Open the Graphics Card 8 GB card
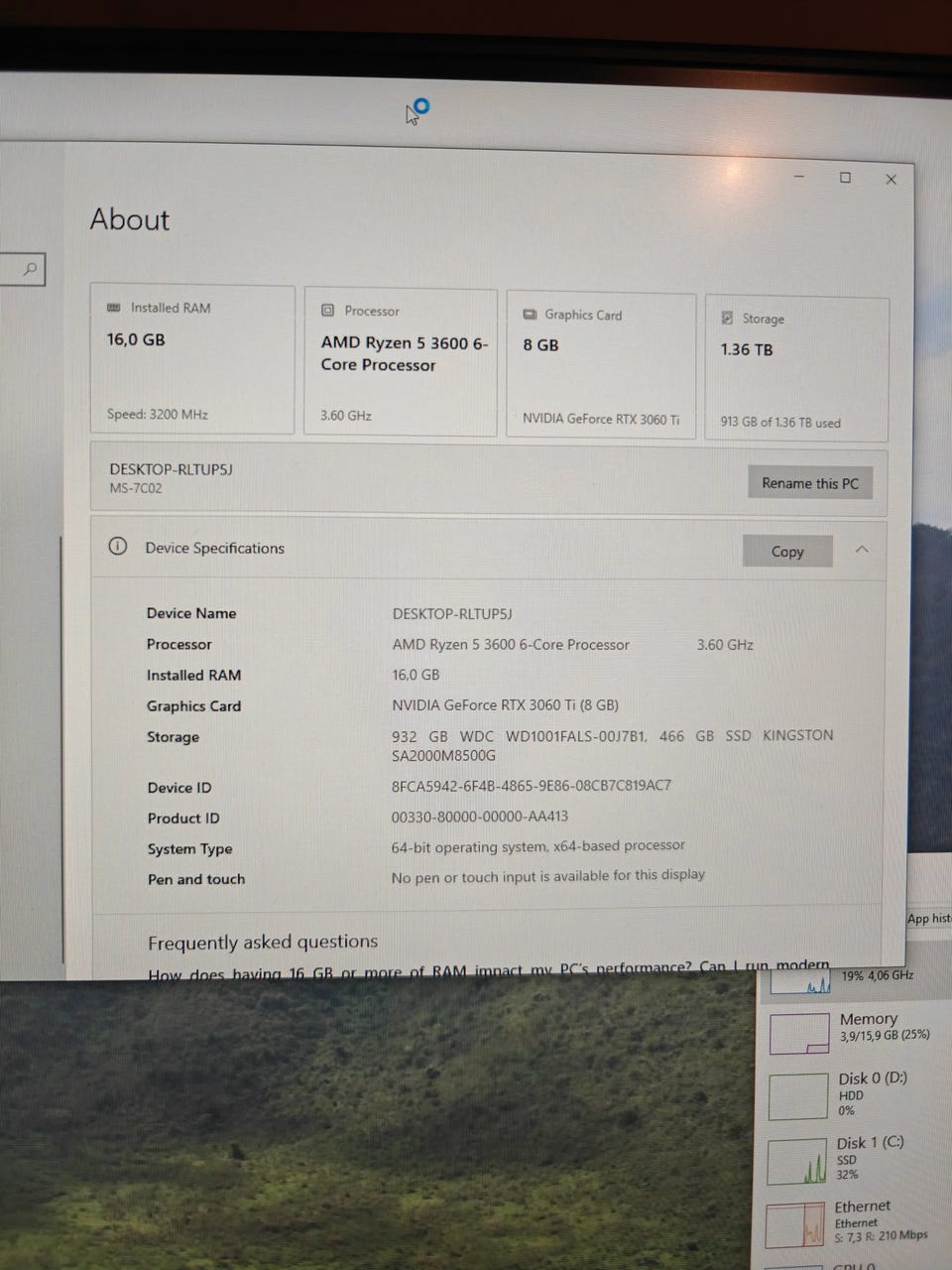The image size is (952, 1270). 601,365
